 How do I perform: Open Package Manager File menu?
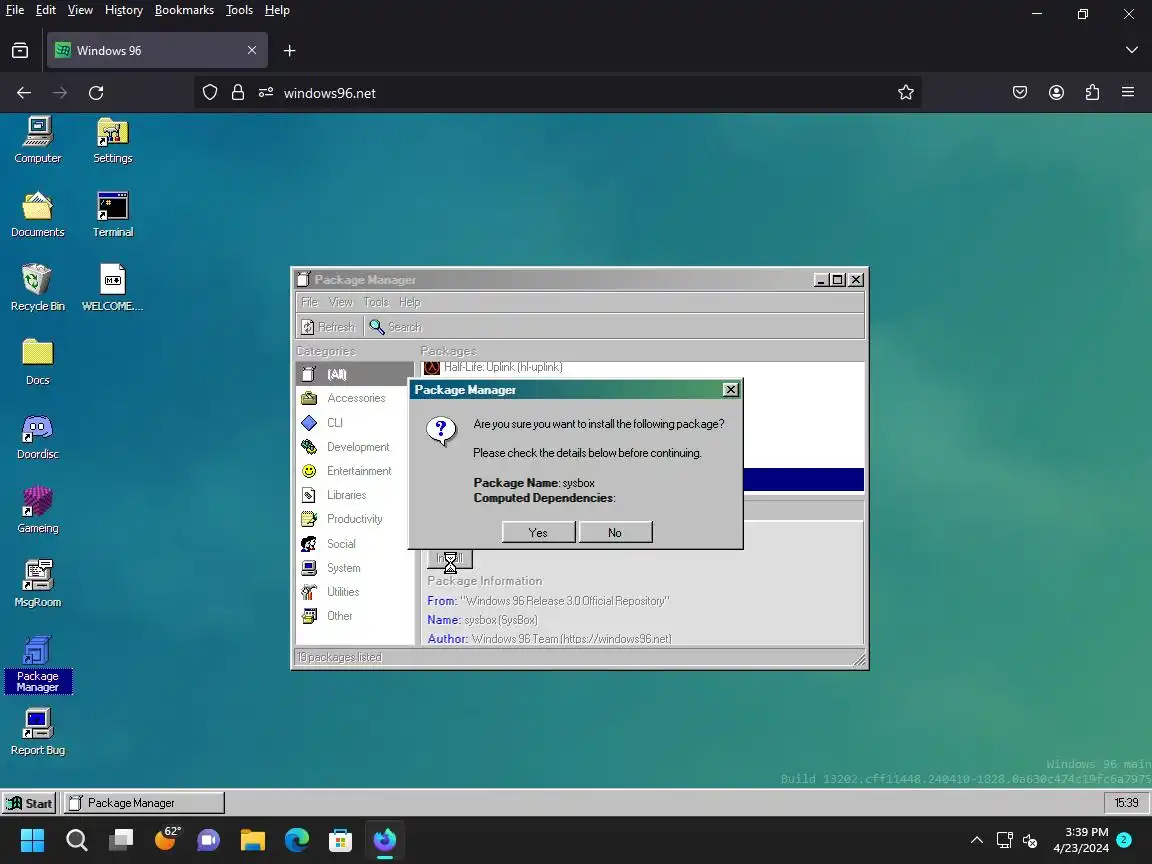pyautogui.click(x=309, y=302)
